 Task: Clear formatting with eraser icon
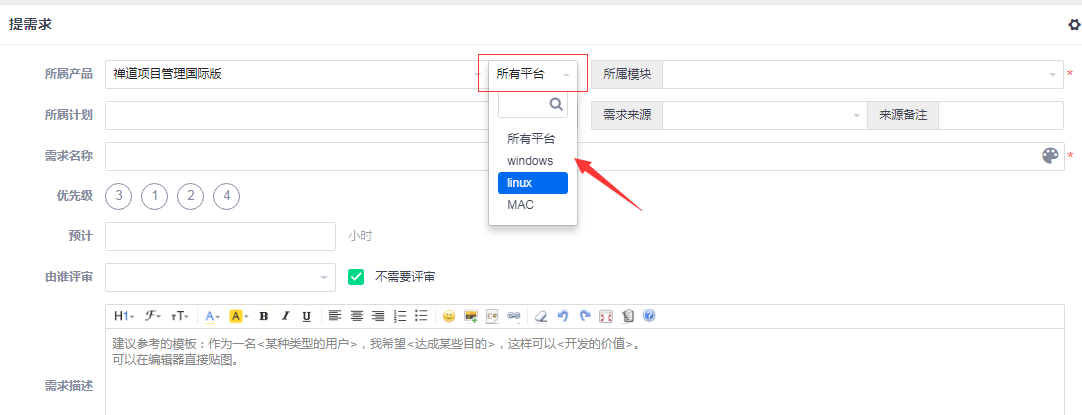point(542,316)
